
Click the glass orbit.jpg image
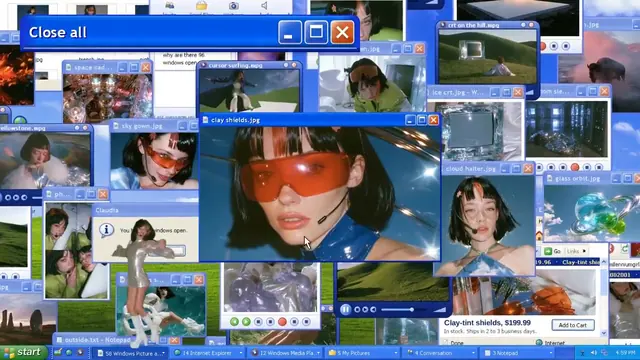tap(592, 213)
